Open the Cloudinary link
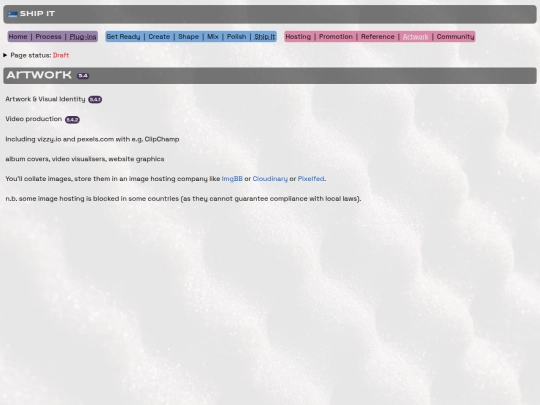540x405 pixels. tap(270, 179)
